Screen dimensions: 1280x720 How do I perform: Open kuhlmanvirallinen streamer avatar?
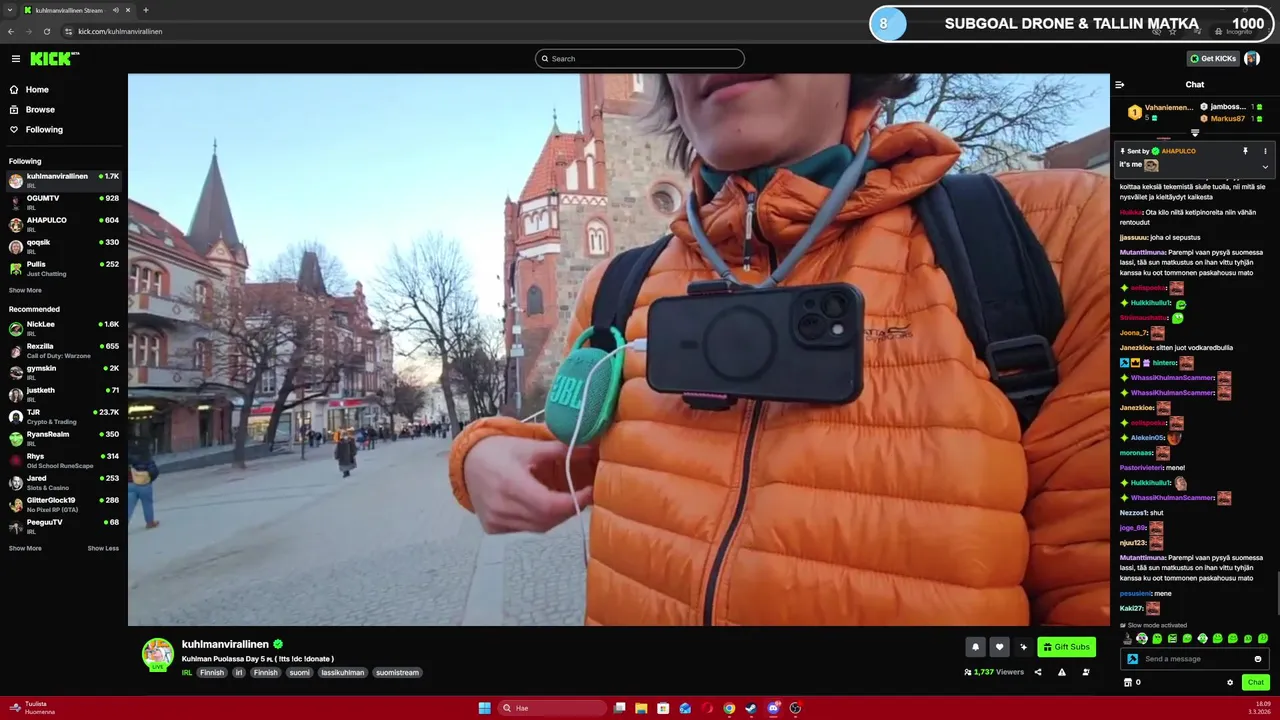158,654
